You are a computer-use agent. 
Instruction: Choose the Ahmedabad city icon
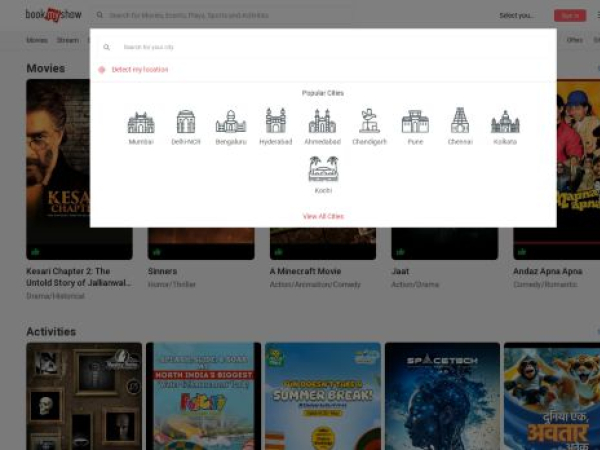pos(322,121)
